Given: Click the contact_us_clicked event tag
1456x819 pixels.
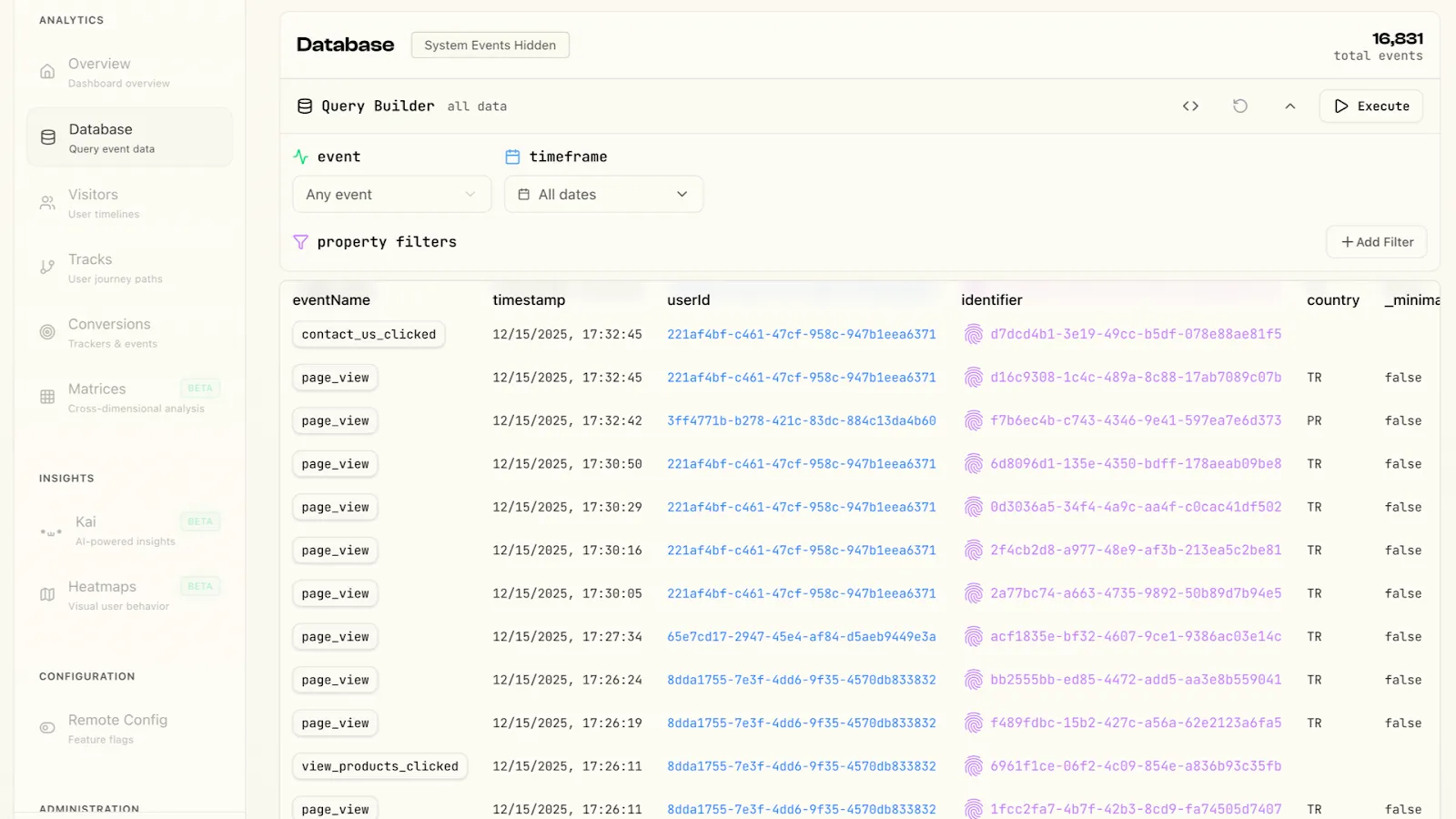Looking at the screenshot, I should [x=369, y=335].
